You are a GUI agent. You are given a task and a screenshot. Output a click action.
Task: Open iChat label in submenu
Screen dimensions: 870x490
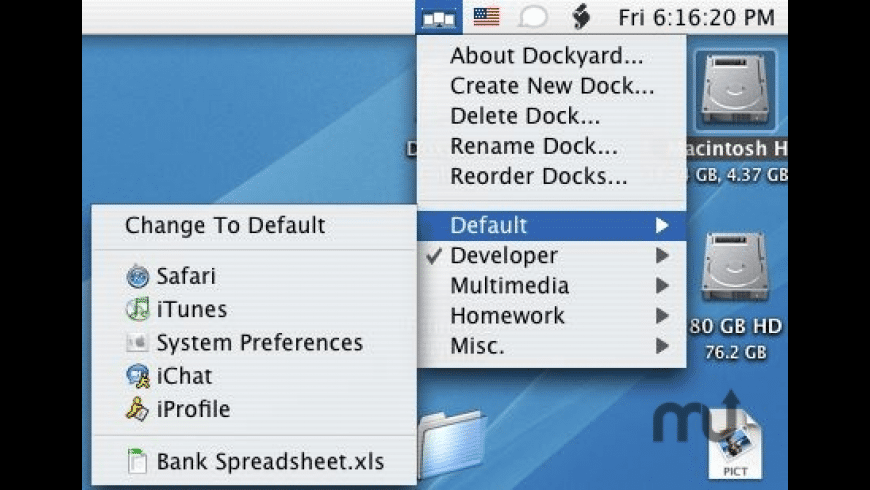(184, 376)
